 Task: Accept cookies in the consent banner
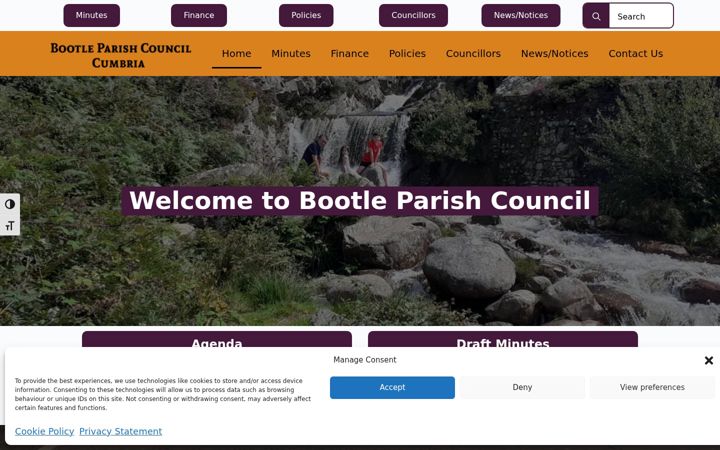392,388
